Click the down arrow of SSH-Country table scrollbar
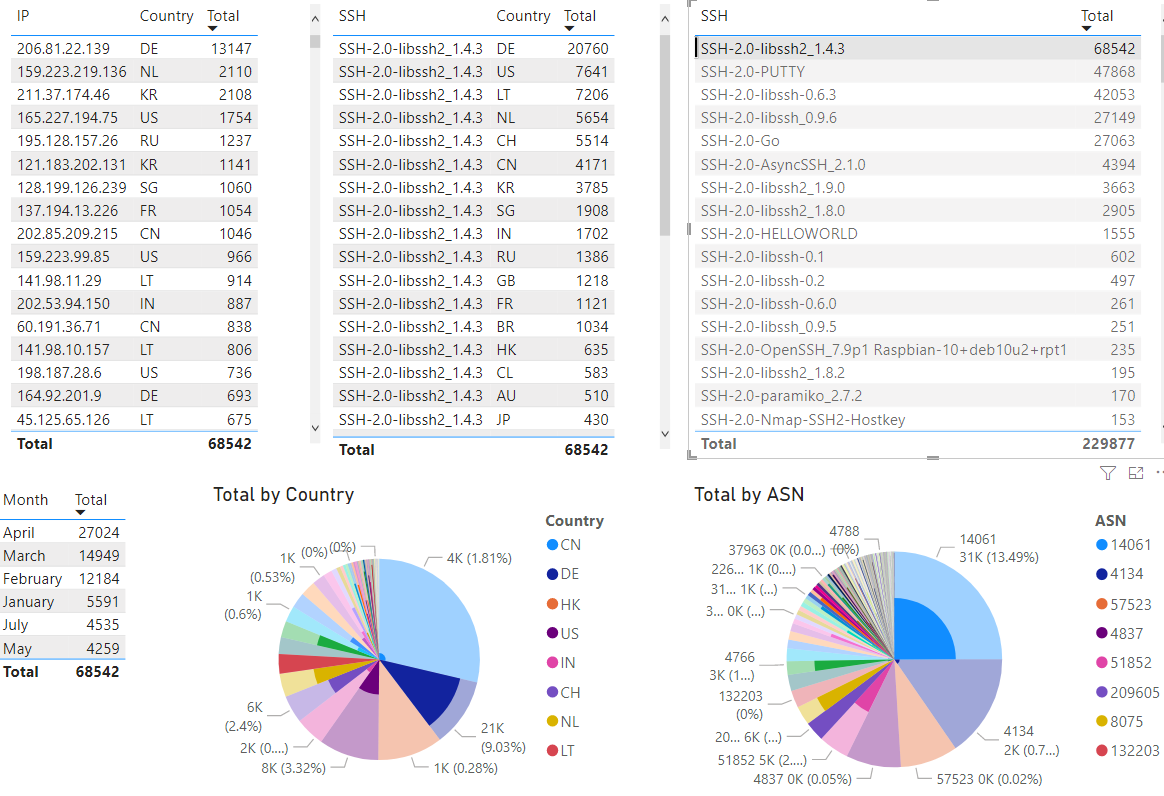The height and width of the screenshot is (796, 1164). [x=666, y=434]
